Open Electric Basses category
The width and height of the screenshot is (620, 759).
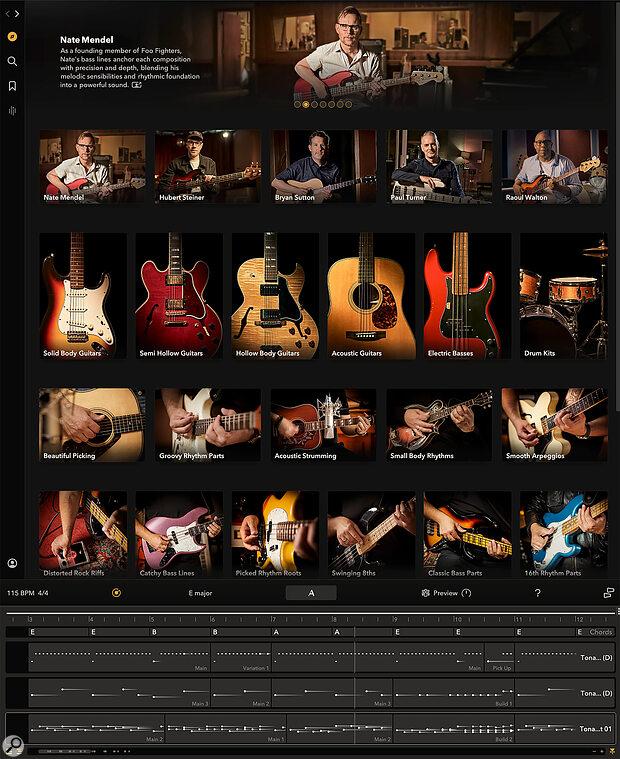point(468,296)
